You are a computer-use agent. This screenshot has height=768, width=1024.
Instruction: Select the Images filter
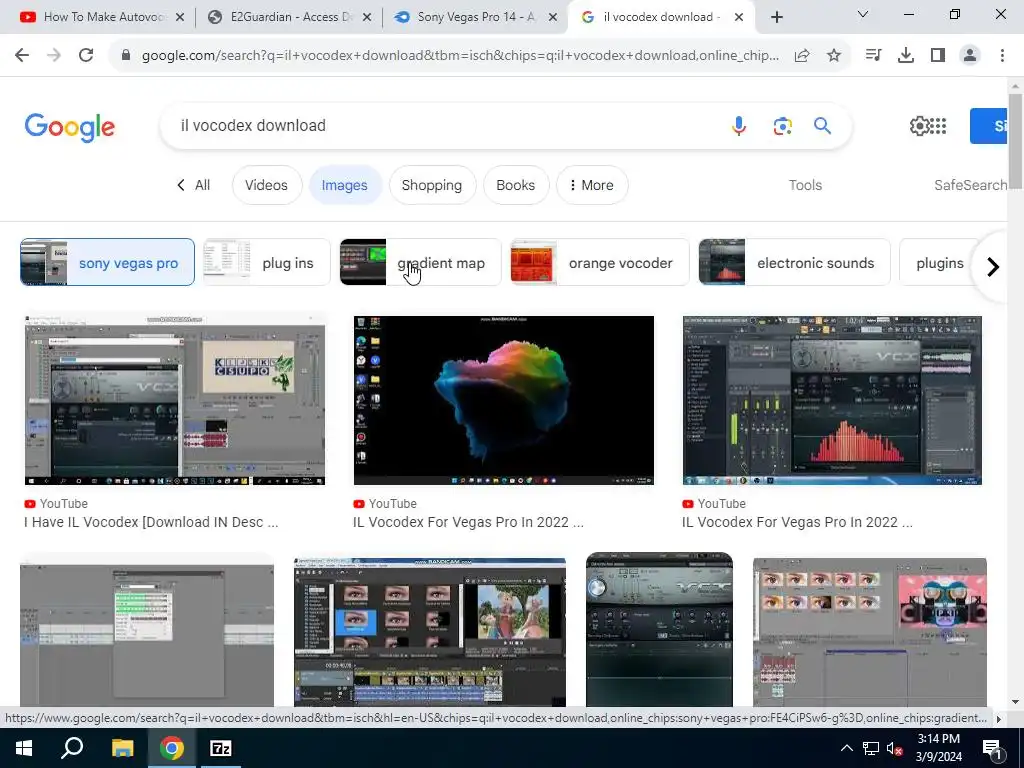click(x=344, y=185)
